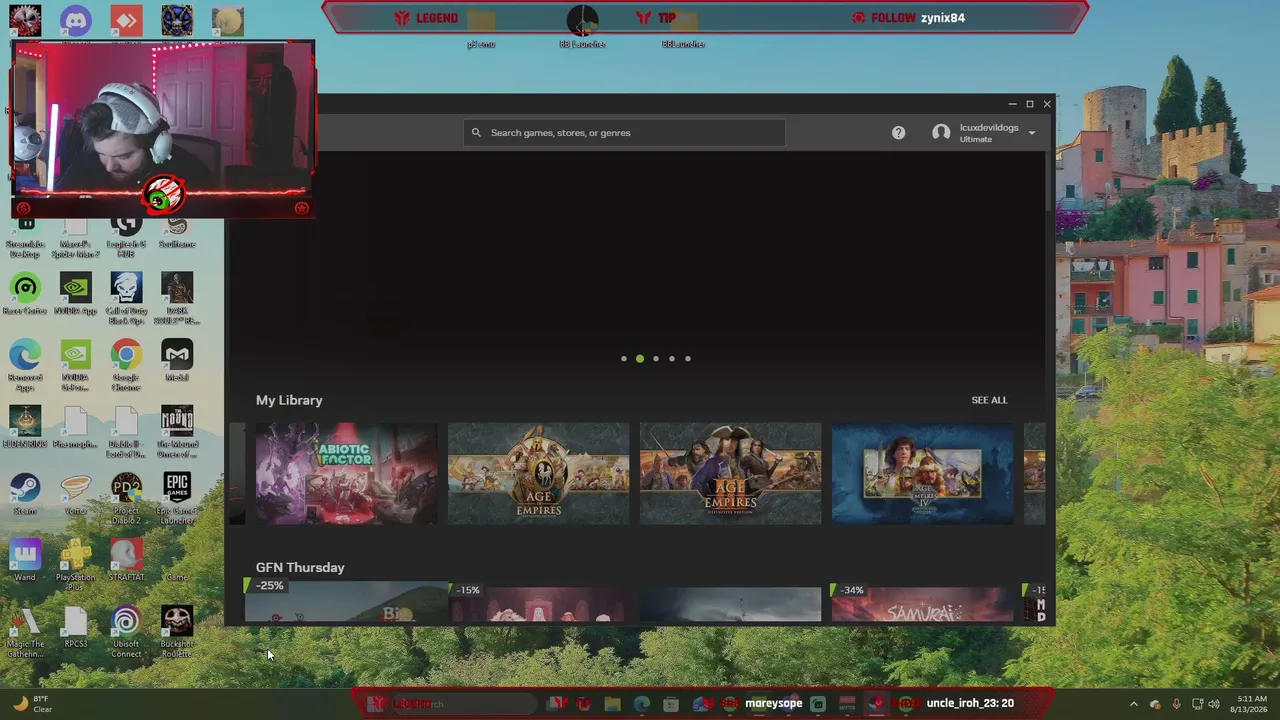
Task: Open Buckshot Roulette desktop shortcut
Action: (x=177, y=632)
